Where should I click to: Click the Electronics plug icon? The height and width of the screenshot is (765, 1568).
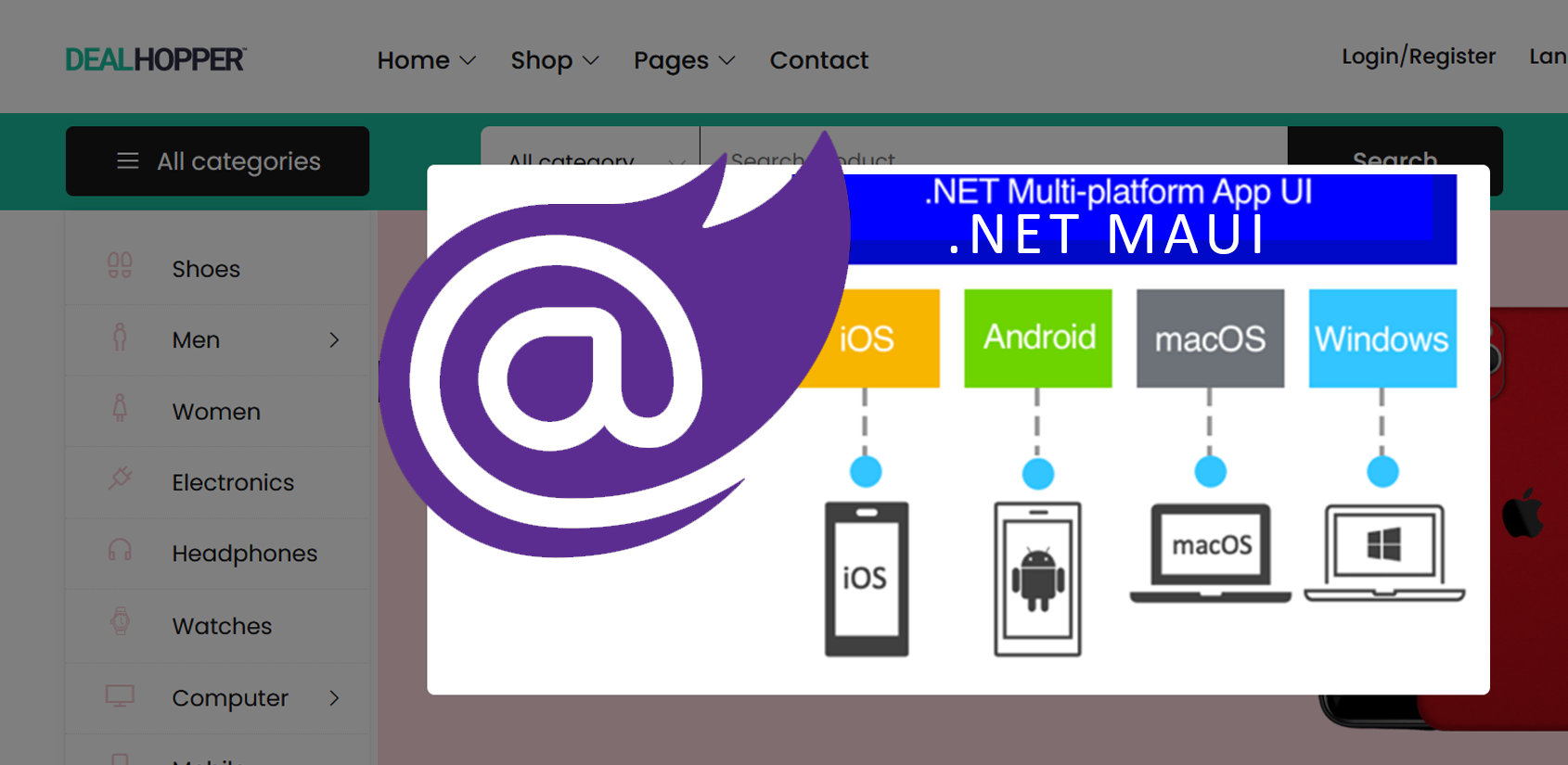point(120,479)
